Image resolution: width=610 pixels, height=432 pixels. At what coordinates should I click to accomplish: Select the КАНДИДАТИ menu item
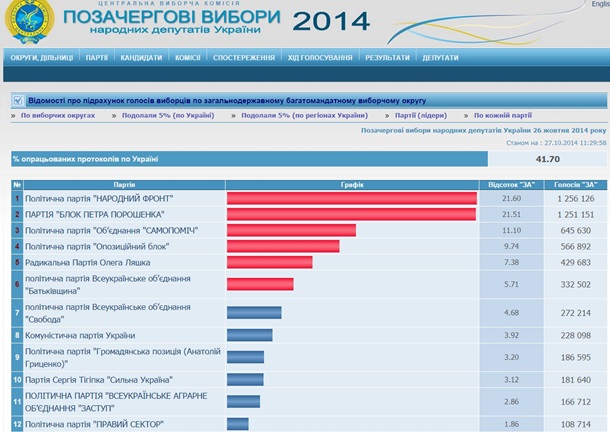click(x=141, y=58)
